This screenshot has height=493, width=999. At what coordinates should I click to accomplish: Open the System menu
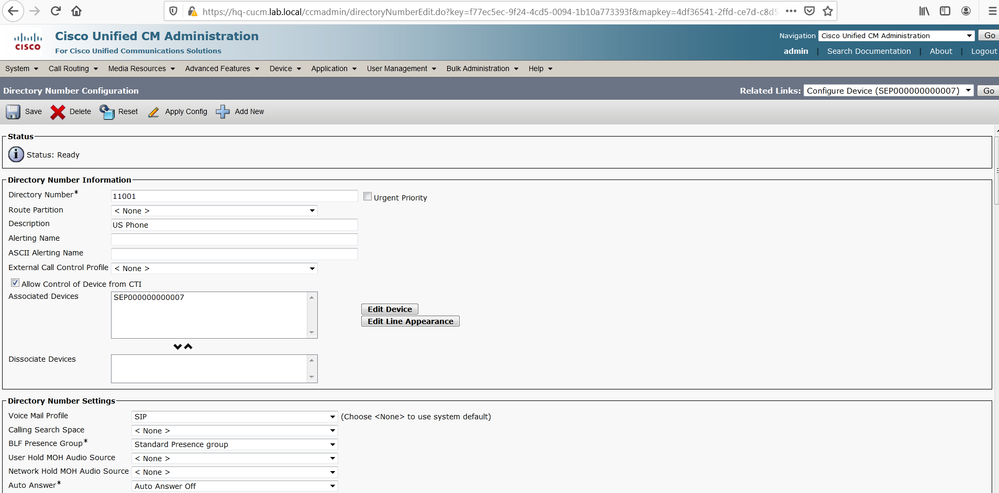click(x=22, y=69)
